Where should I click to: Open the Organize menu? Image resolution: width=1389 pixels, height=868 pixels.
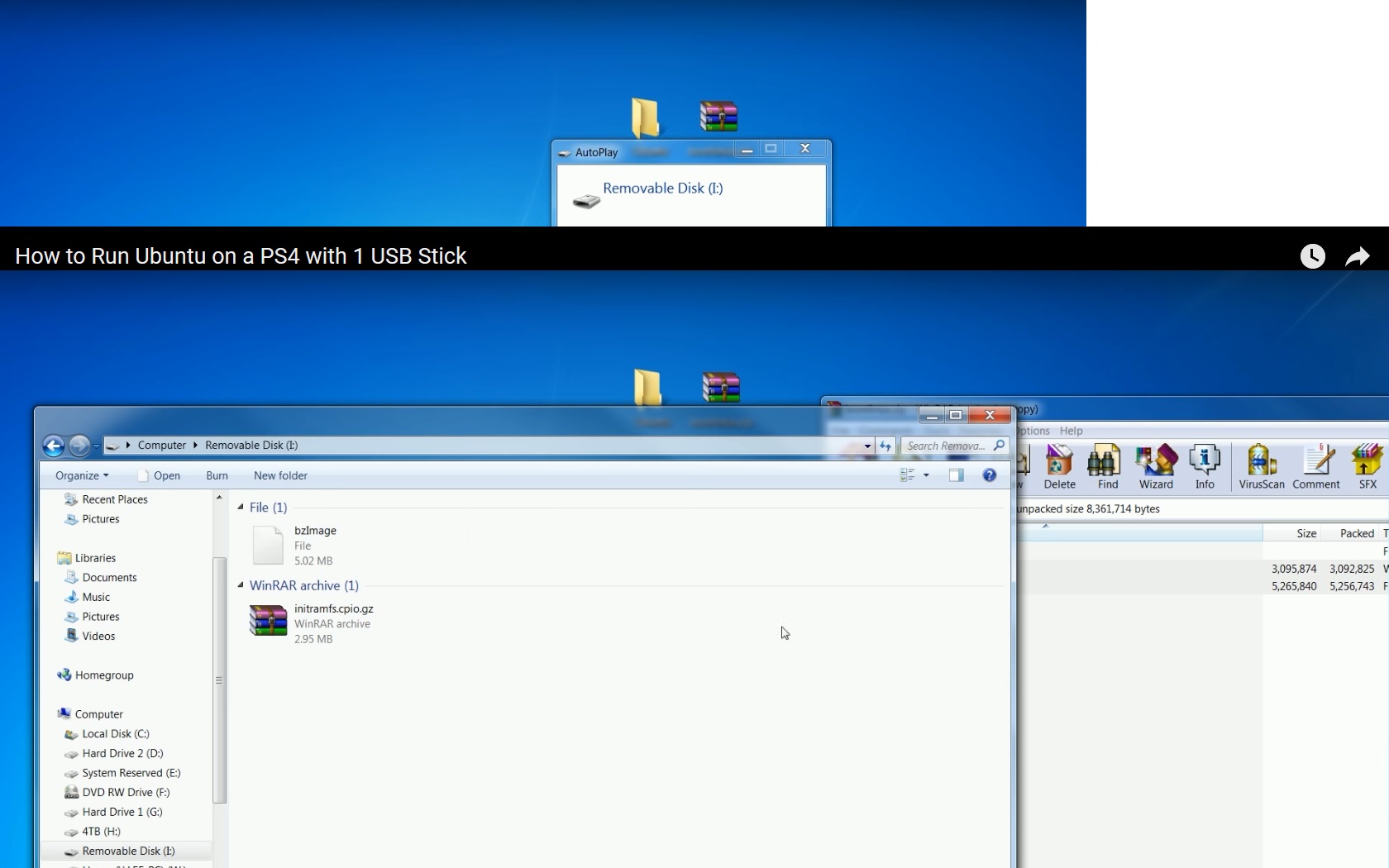(82, 475)
